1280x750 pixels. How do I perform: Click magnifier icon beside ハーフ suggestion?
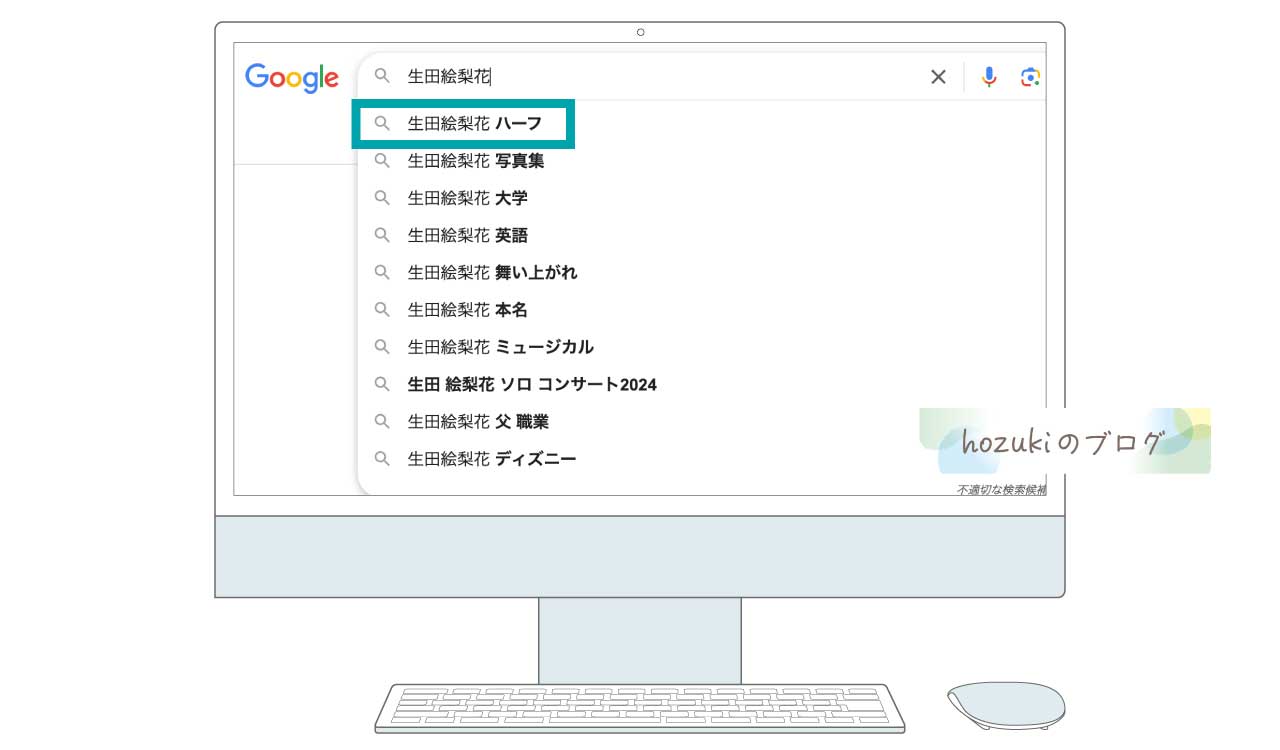point(382,123)
